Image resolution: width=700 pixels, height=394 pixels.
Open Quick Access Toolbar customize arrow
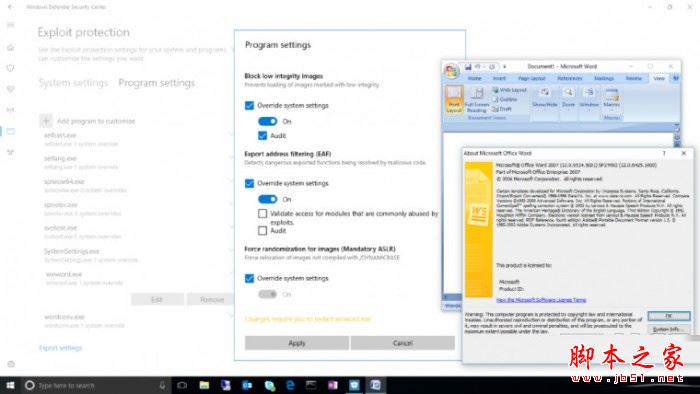click(504, 67)
